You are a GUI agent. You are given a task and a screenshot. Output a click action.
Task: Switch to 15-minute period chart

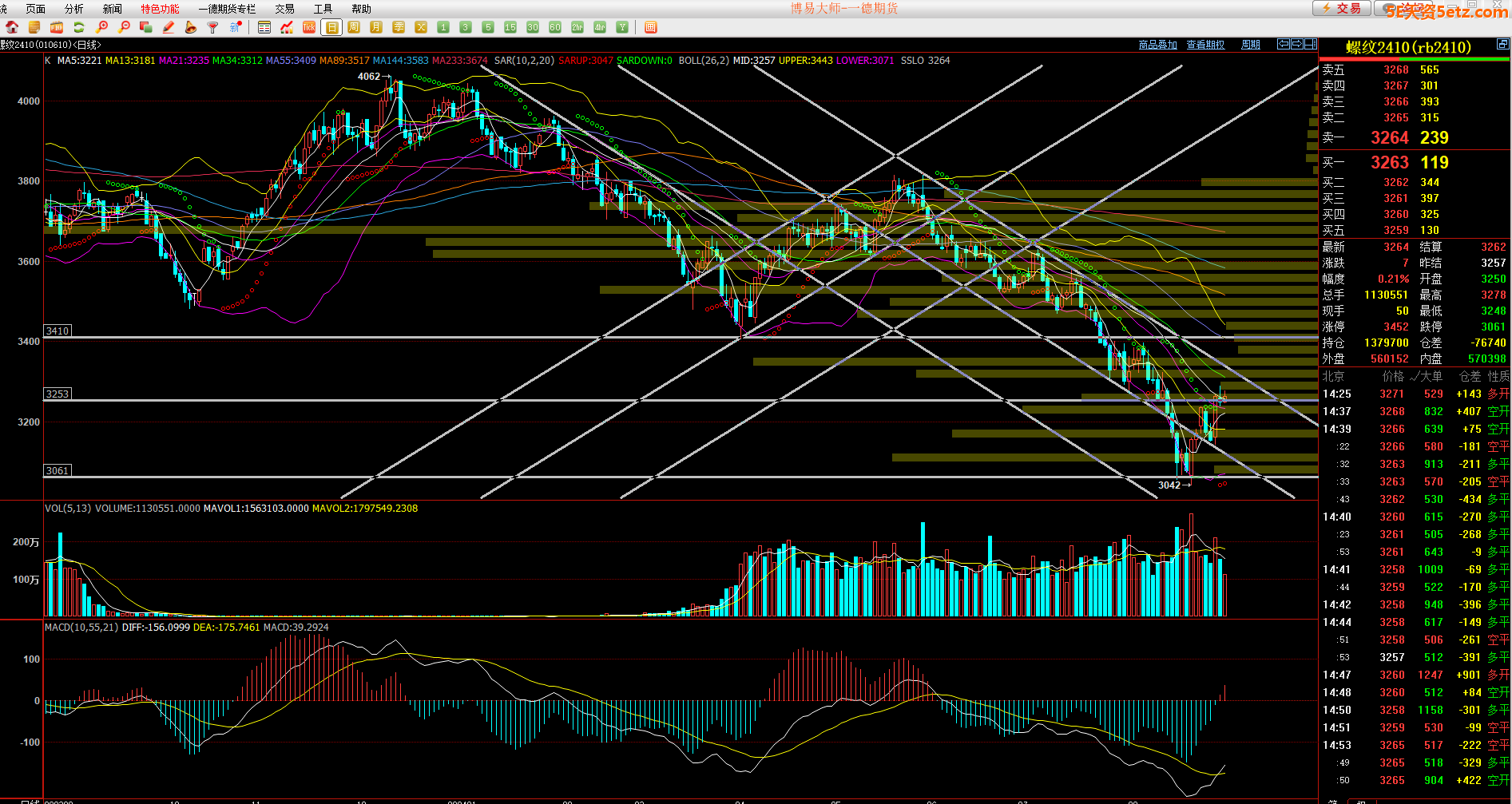coord(510,27)
